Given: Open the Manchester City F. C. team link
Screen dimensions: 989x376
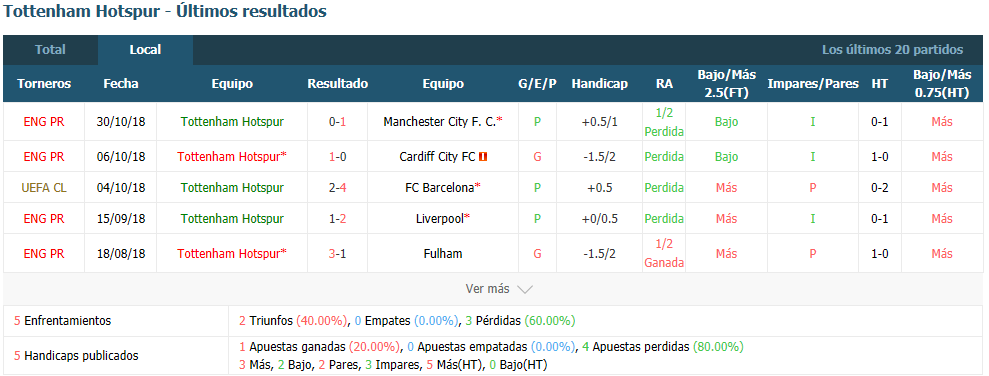Looking at the screenshot, I should [x=440, y=122].
